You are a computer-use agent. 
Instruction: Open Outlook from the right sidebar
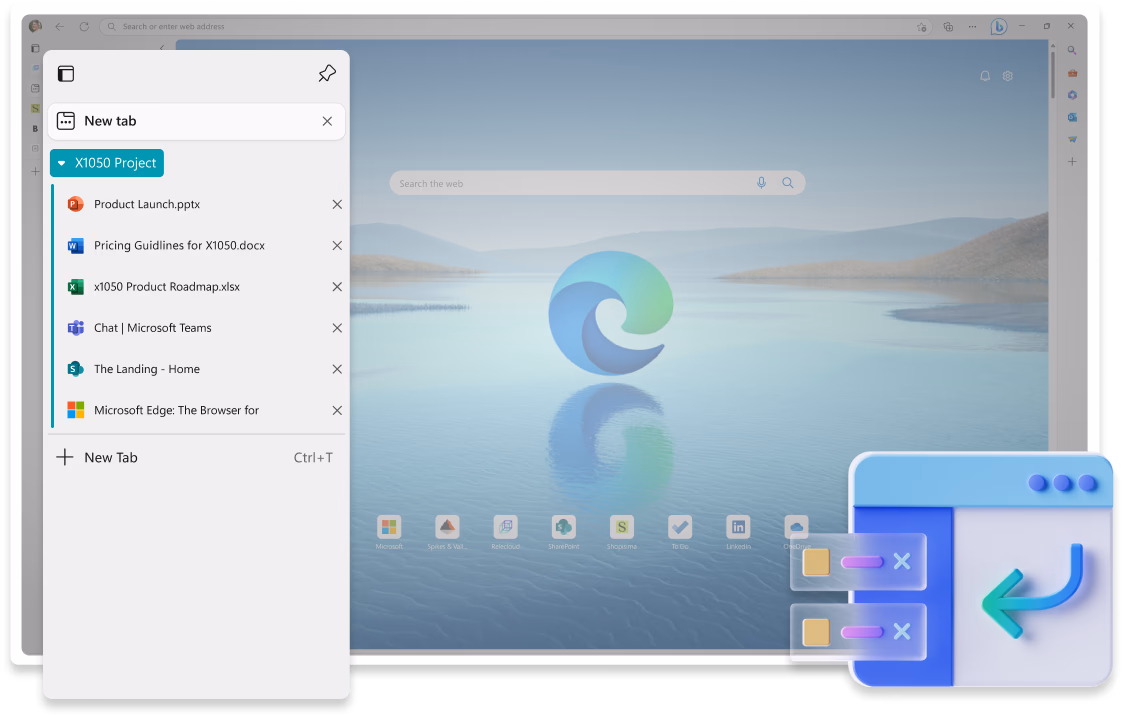coord(1073,117)
